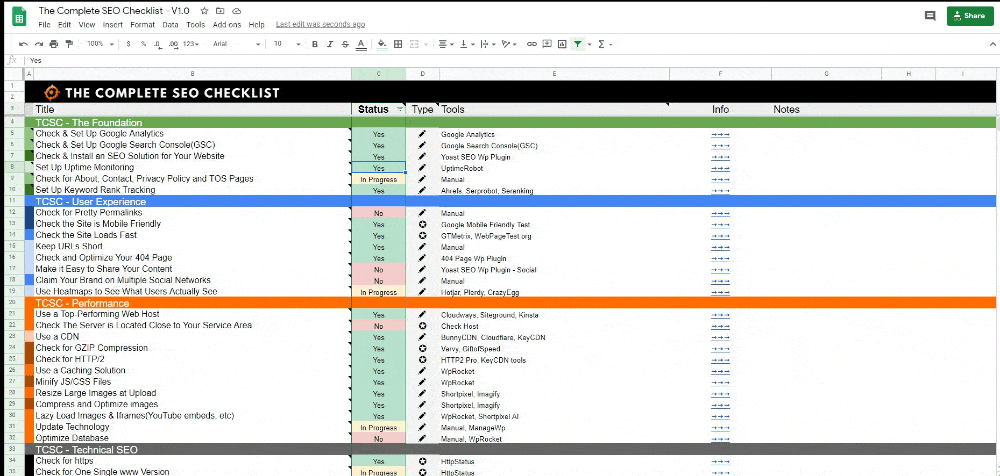Star the SEO Checklist document
1000x476 pixels.
[x=204, y=11]
